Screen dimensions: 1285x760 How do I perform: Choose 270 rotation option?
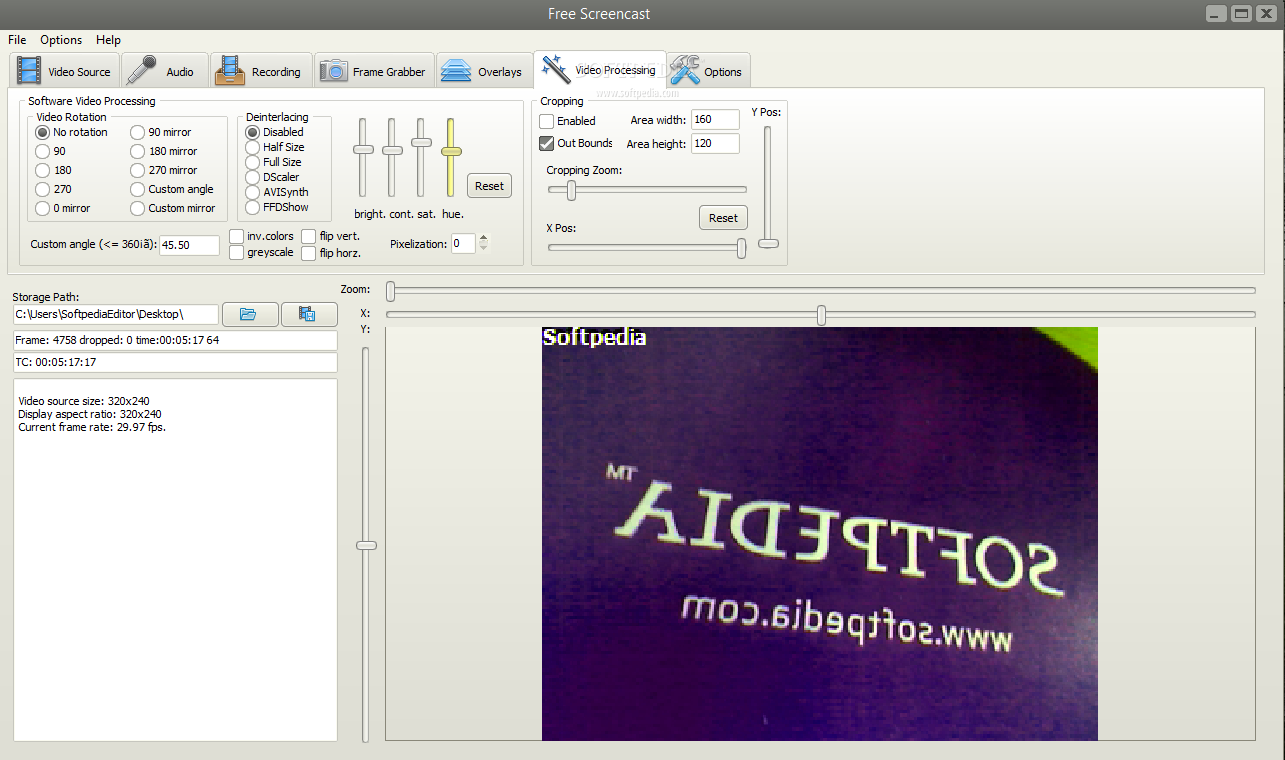42,189
